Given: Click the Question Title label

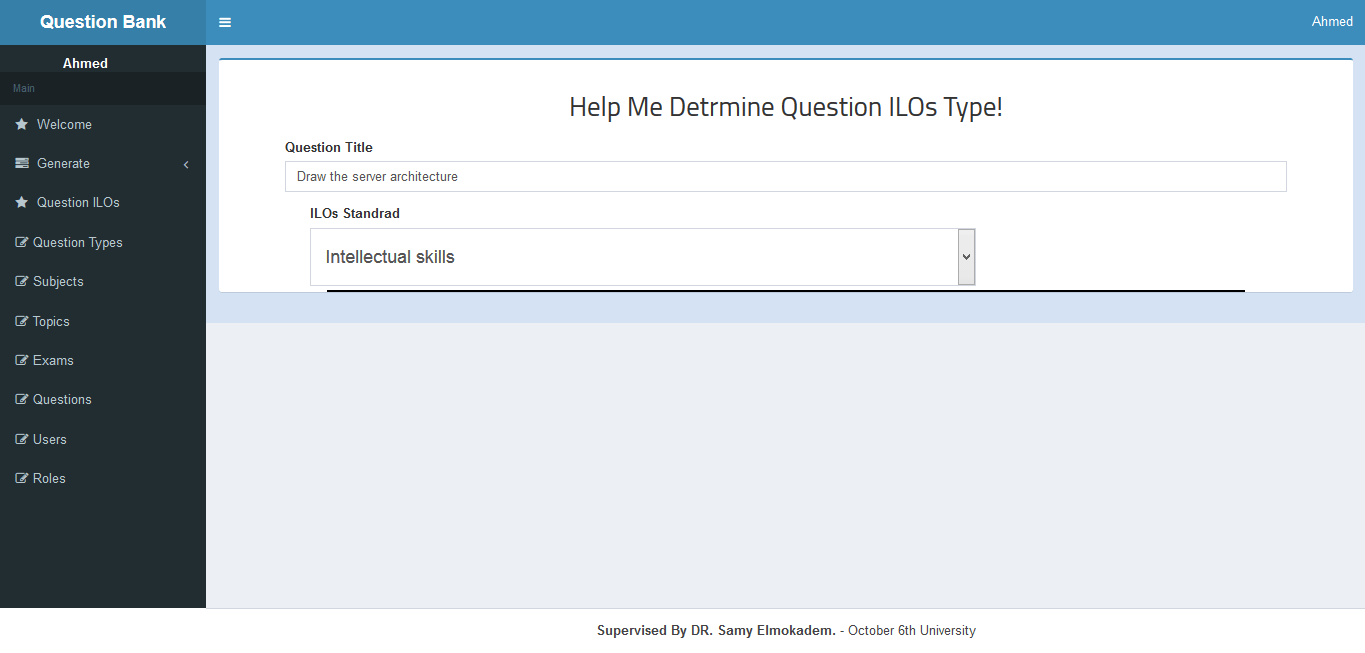Looking at the screenshot, I should tap(329, 147).
